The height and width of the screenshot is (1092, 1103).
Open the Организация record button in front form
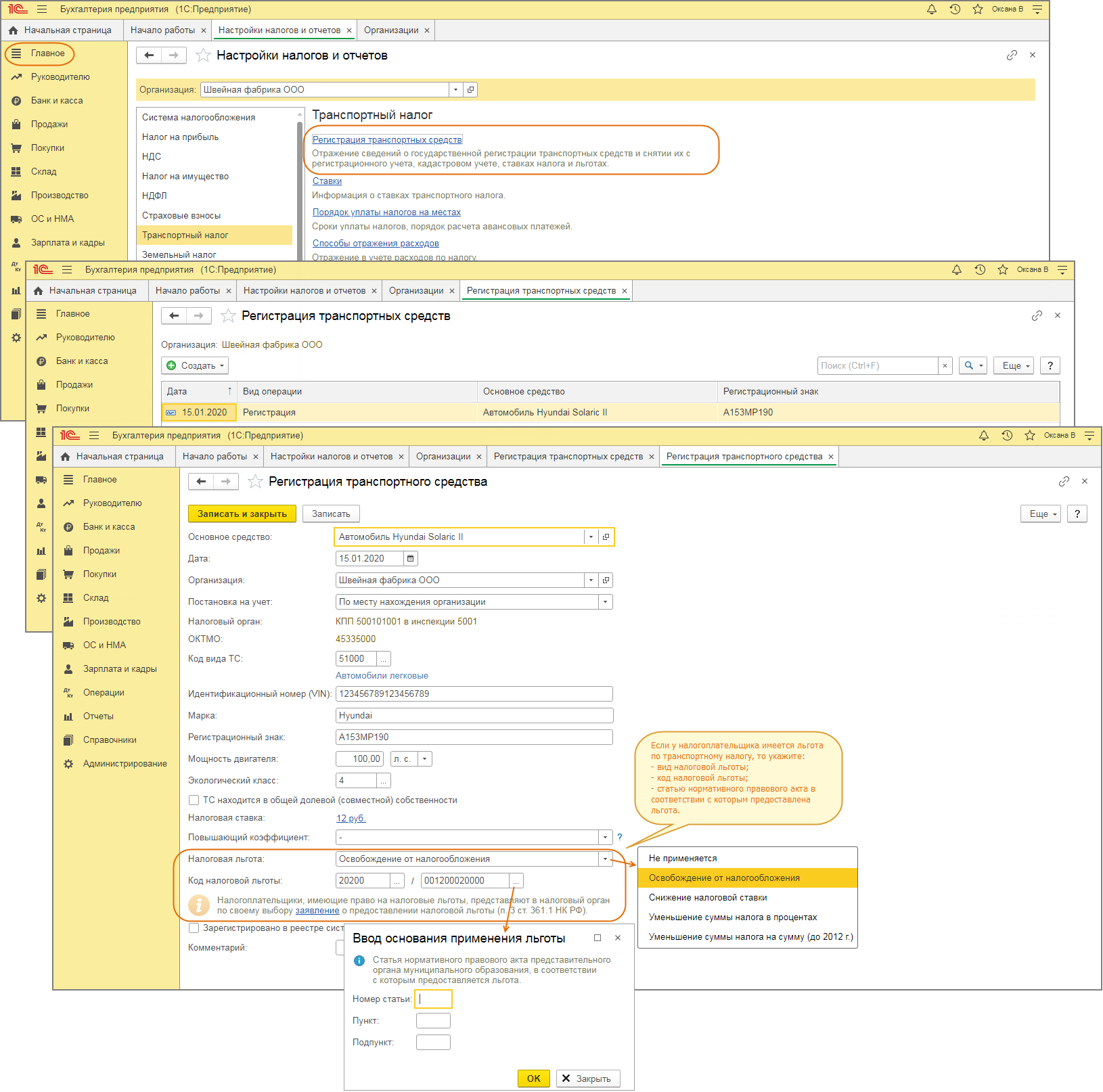tap(606, 581)
